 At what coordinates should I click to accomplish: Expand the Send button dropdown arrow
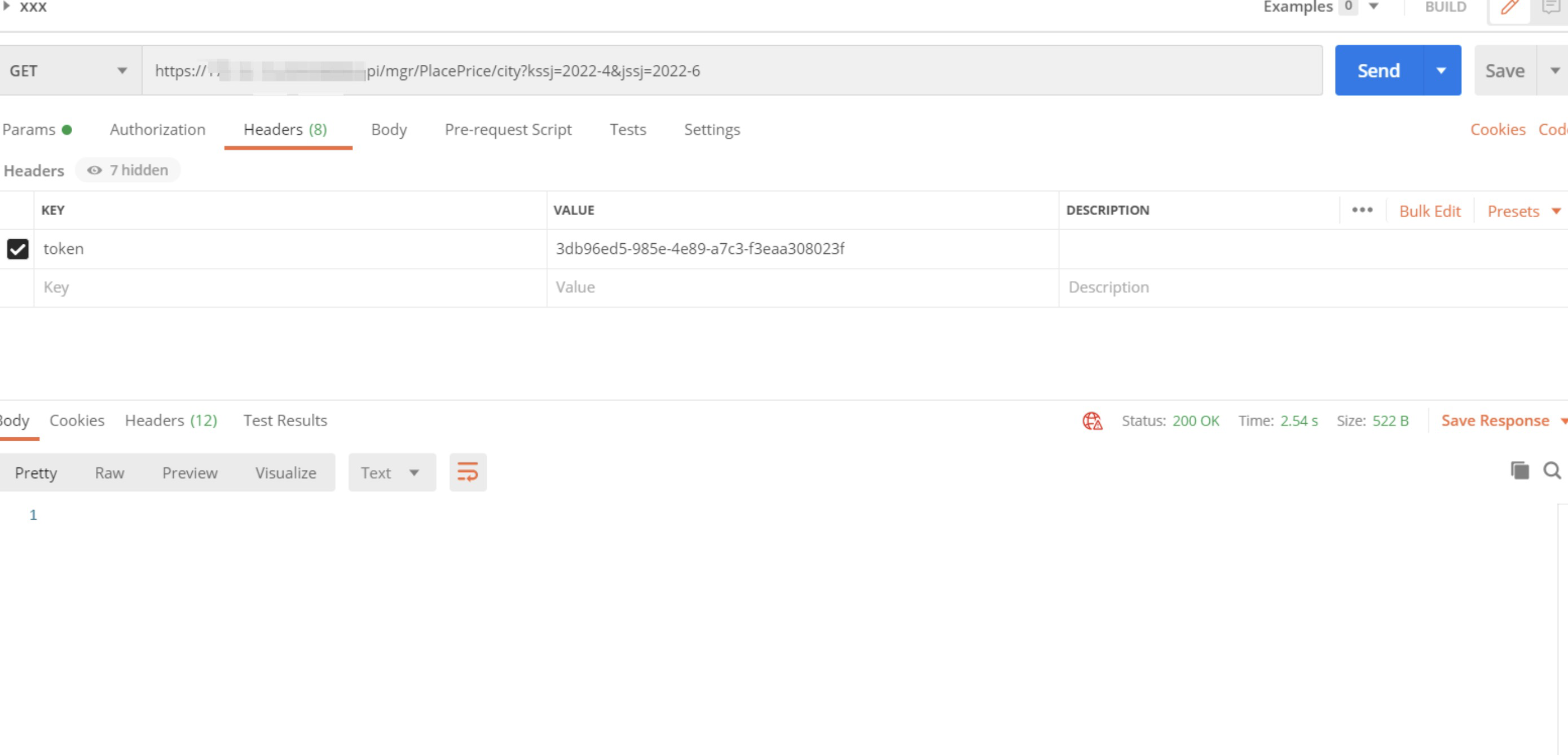1442,71
